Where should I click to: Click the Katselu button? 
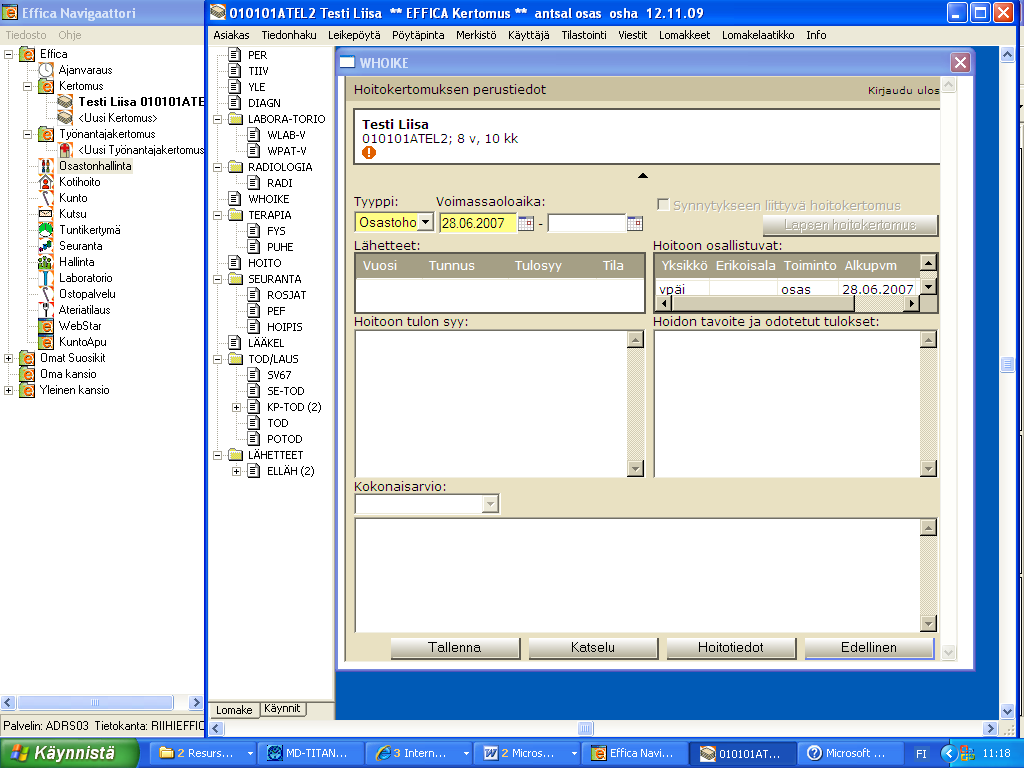[592, 647]
